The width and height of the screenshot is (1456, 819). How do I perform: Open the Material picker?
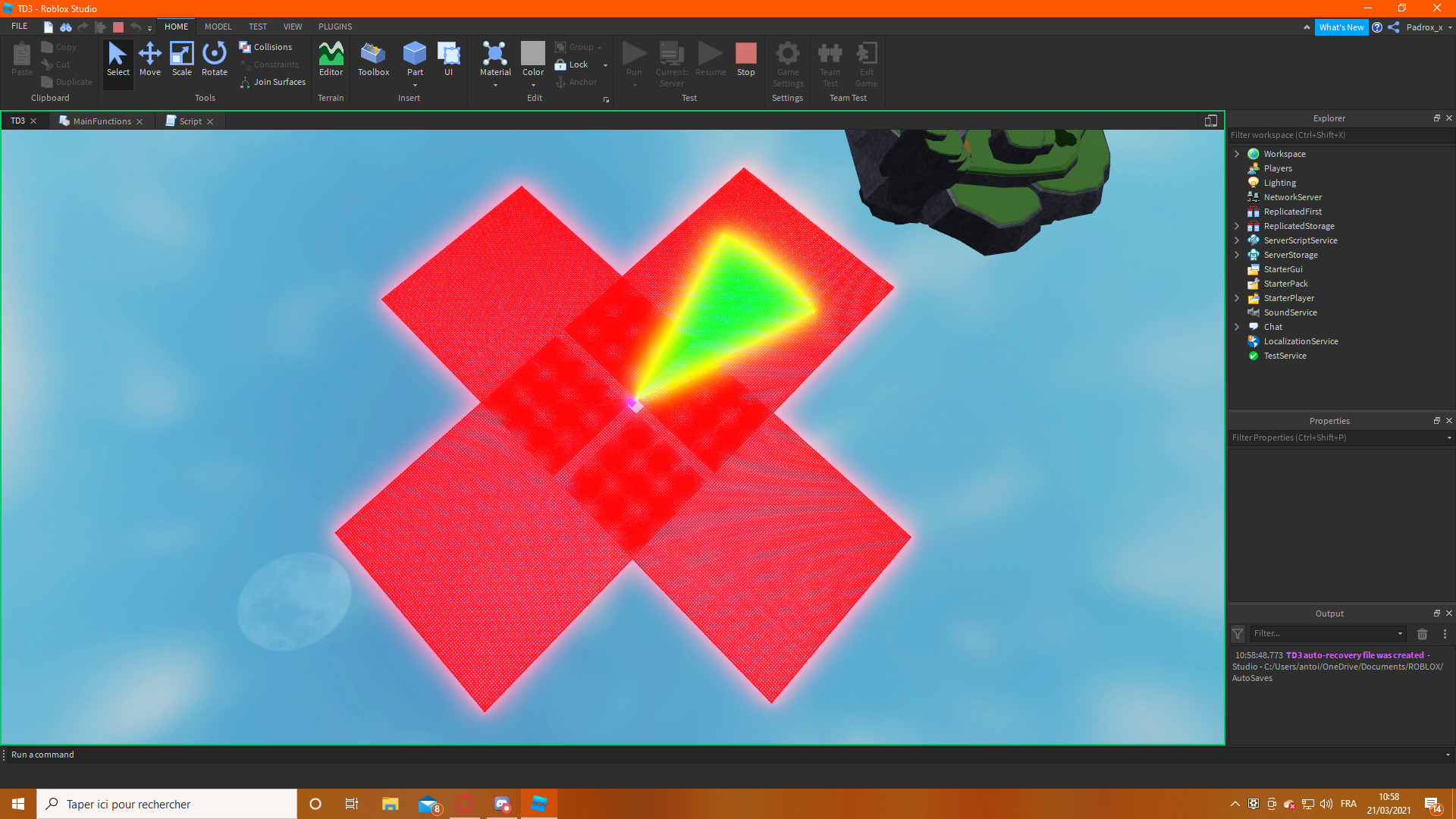(495, 59)
